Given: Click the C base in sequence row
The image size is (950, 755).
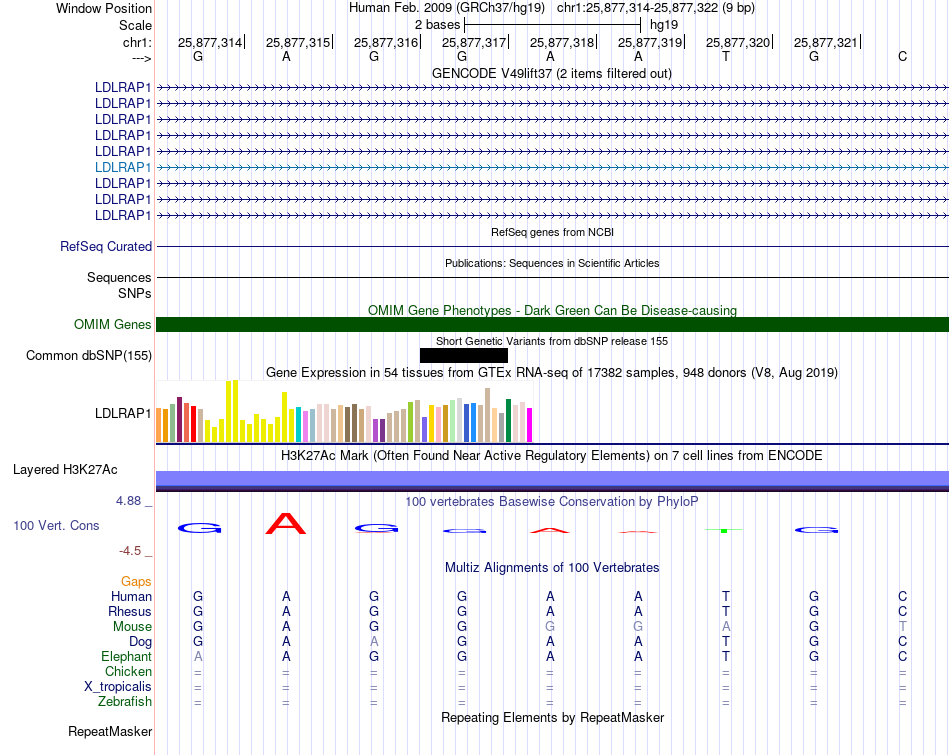Looking at the screenshot, I should pyautogui.click(x=902, y=56).
